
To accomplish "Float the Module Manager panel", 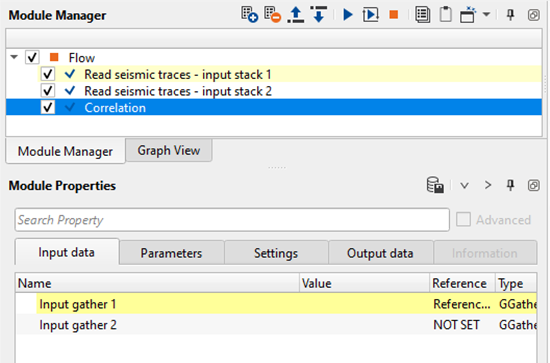I will (x=534, y=15).
